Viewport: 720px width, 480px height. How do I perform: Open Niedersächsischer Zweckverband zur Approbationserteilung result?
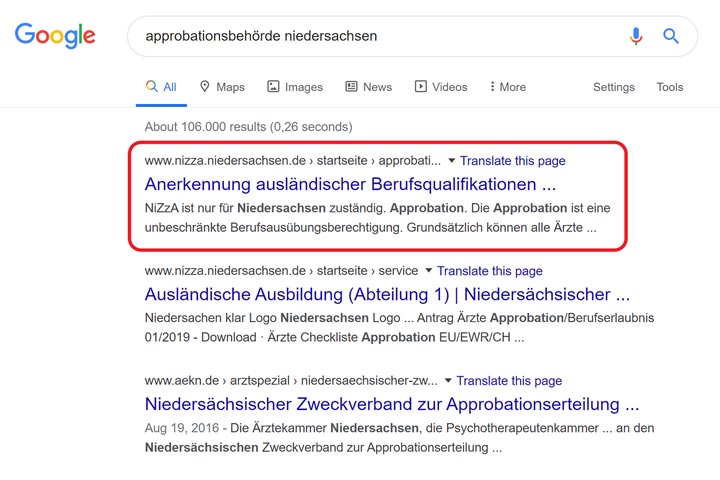pyautogui.click(x=392, y=405)
